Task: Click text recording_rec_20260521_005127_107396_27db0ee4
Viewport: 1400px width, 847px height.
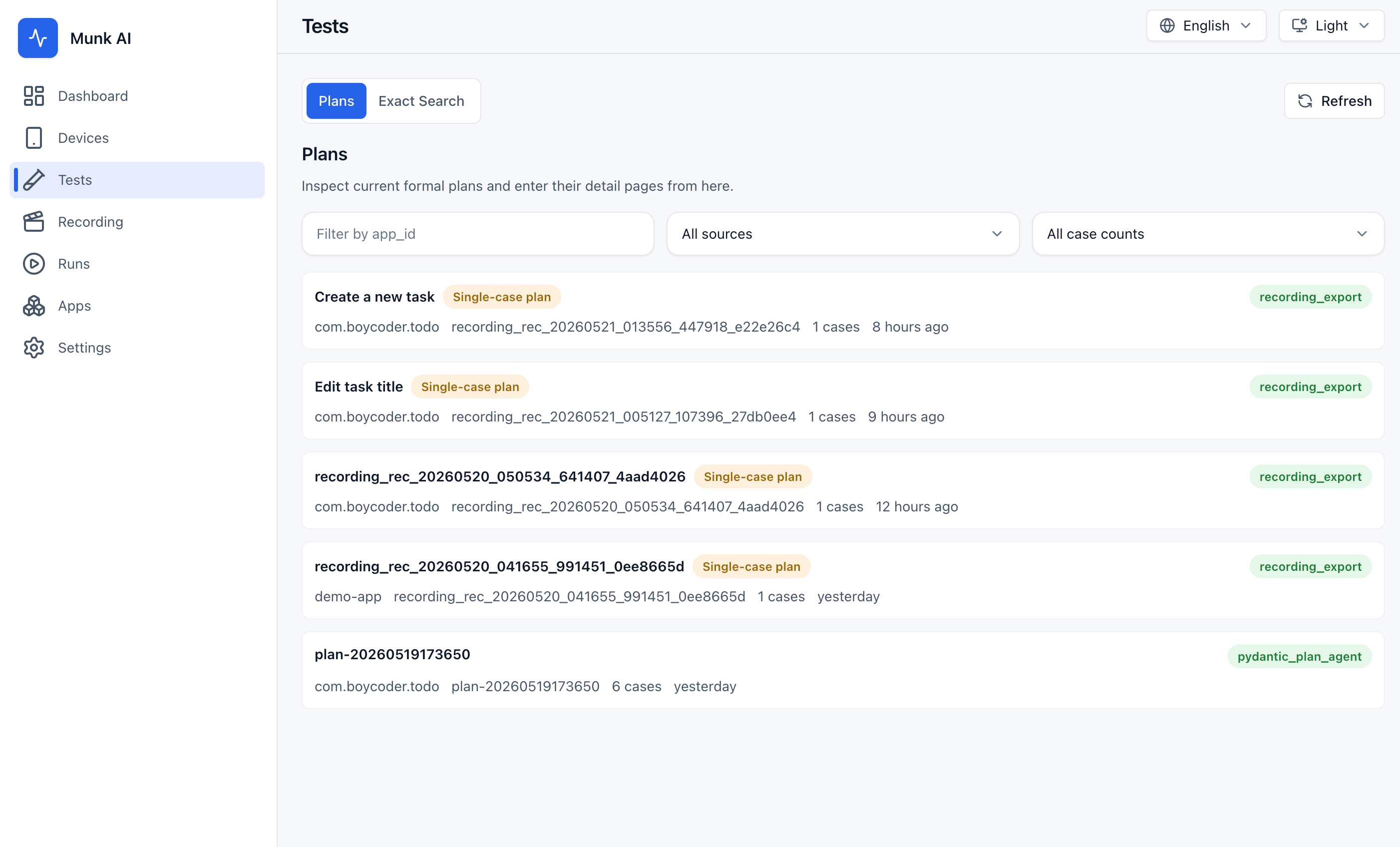Action: point(623,417)
